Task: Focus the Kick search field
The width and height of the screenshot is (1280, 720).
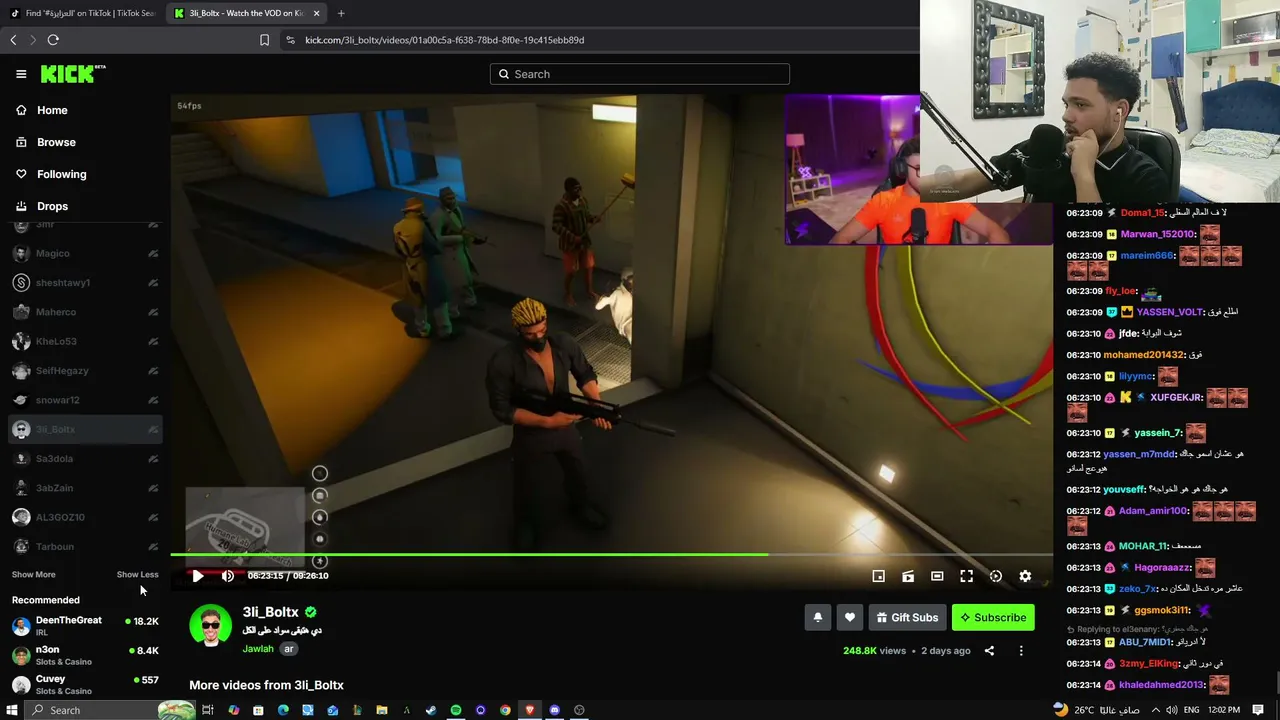Action: [x=640, y=74]
